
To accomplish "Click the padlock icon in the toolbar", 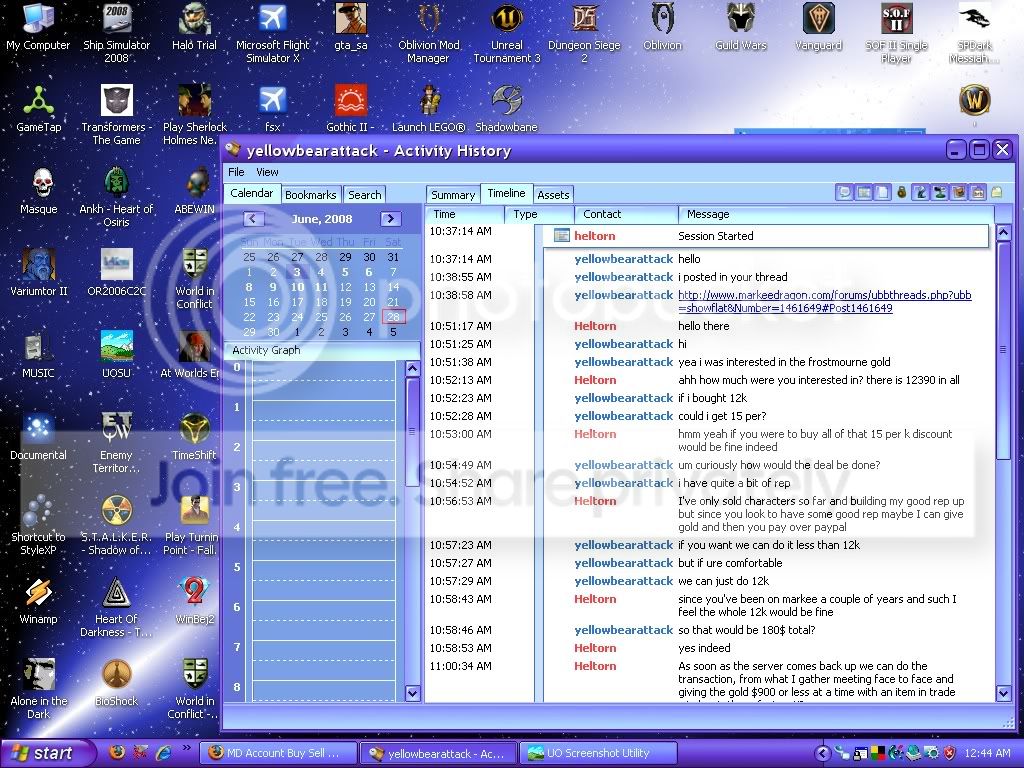I will [902, 192].
